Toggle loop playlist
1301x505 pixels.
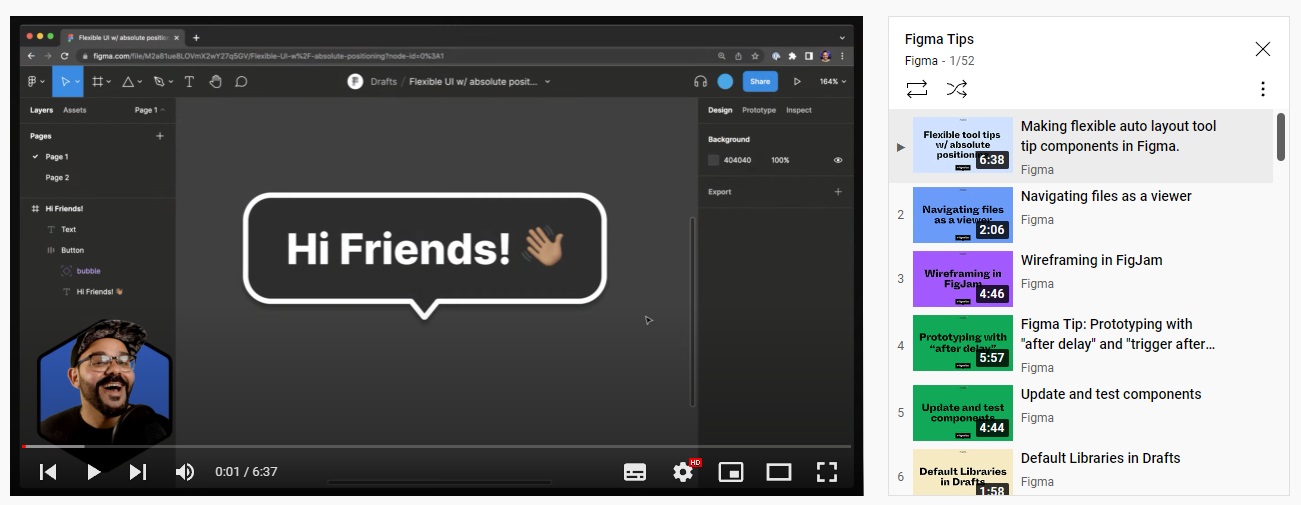pos(917,89)
